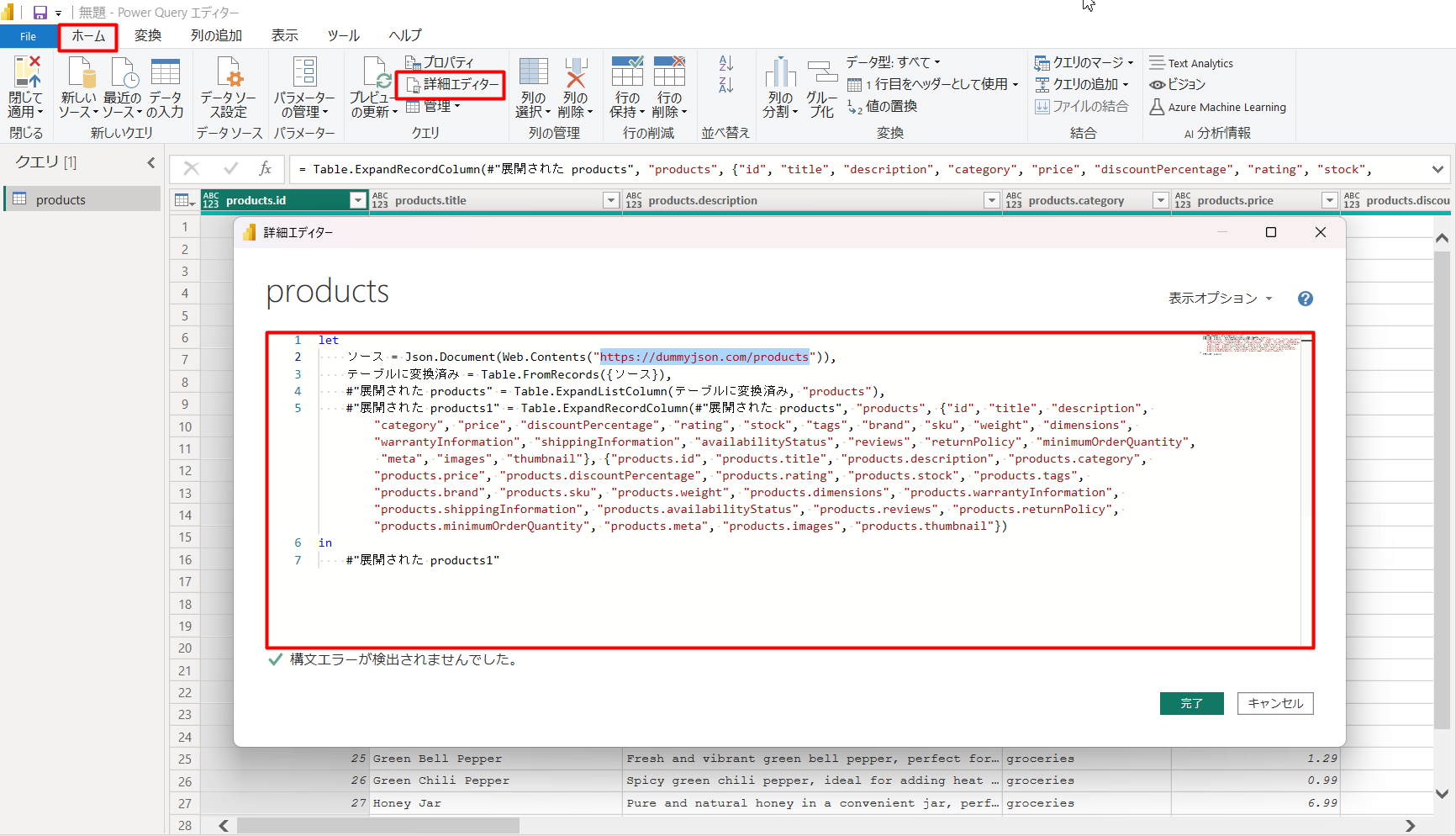Open the Data Type (データ型) dropdown
The height and width of the screenshot is (836, 1456).
click(893, 62)
